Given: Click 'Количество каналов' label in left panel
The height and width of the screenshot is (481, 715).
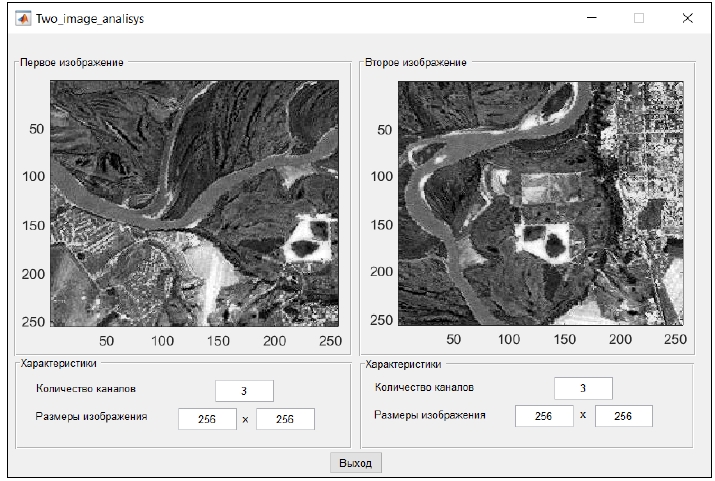Looking at the screenshot, I should [85, 389].
